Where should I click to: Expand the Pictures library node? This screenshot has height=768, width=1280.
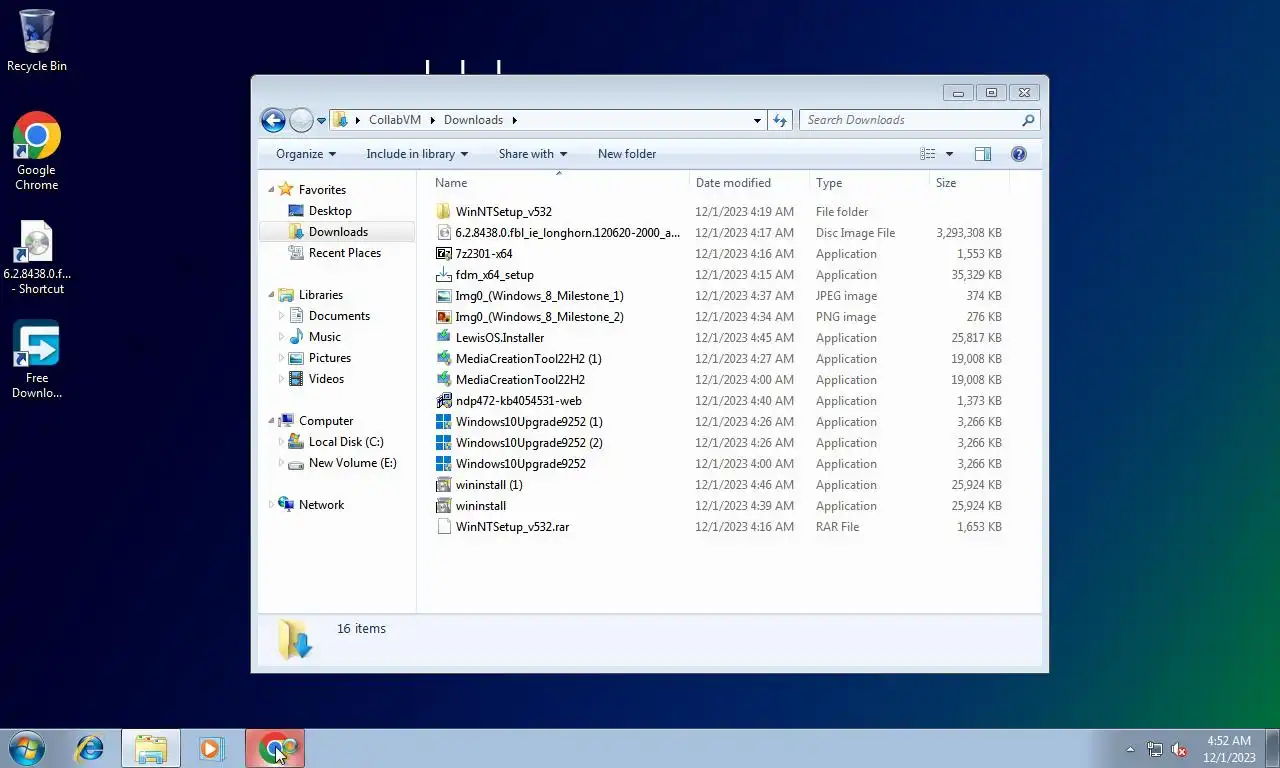click(x=281, y=358)
